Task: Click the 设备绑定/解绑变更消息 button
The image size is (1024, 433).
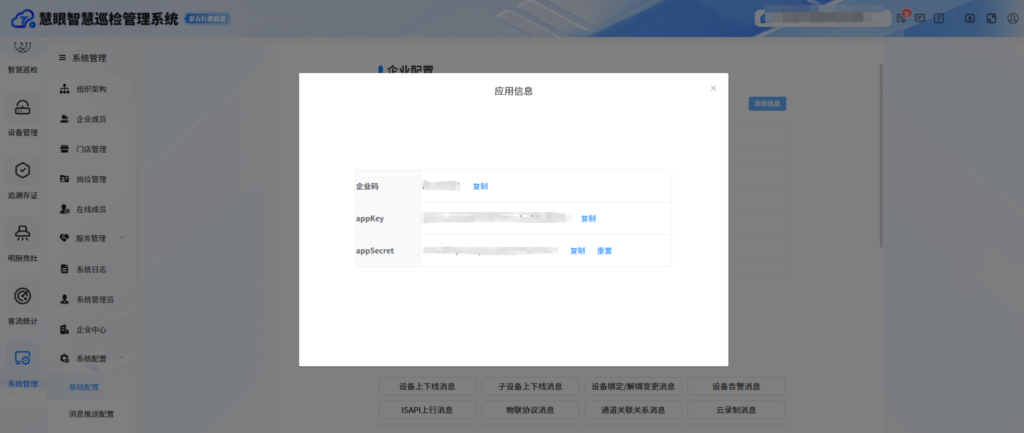Action: (x=633, y=386)
